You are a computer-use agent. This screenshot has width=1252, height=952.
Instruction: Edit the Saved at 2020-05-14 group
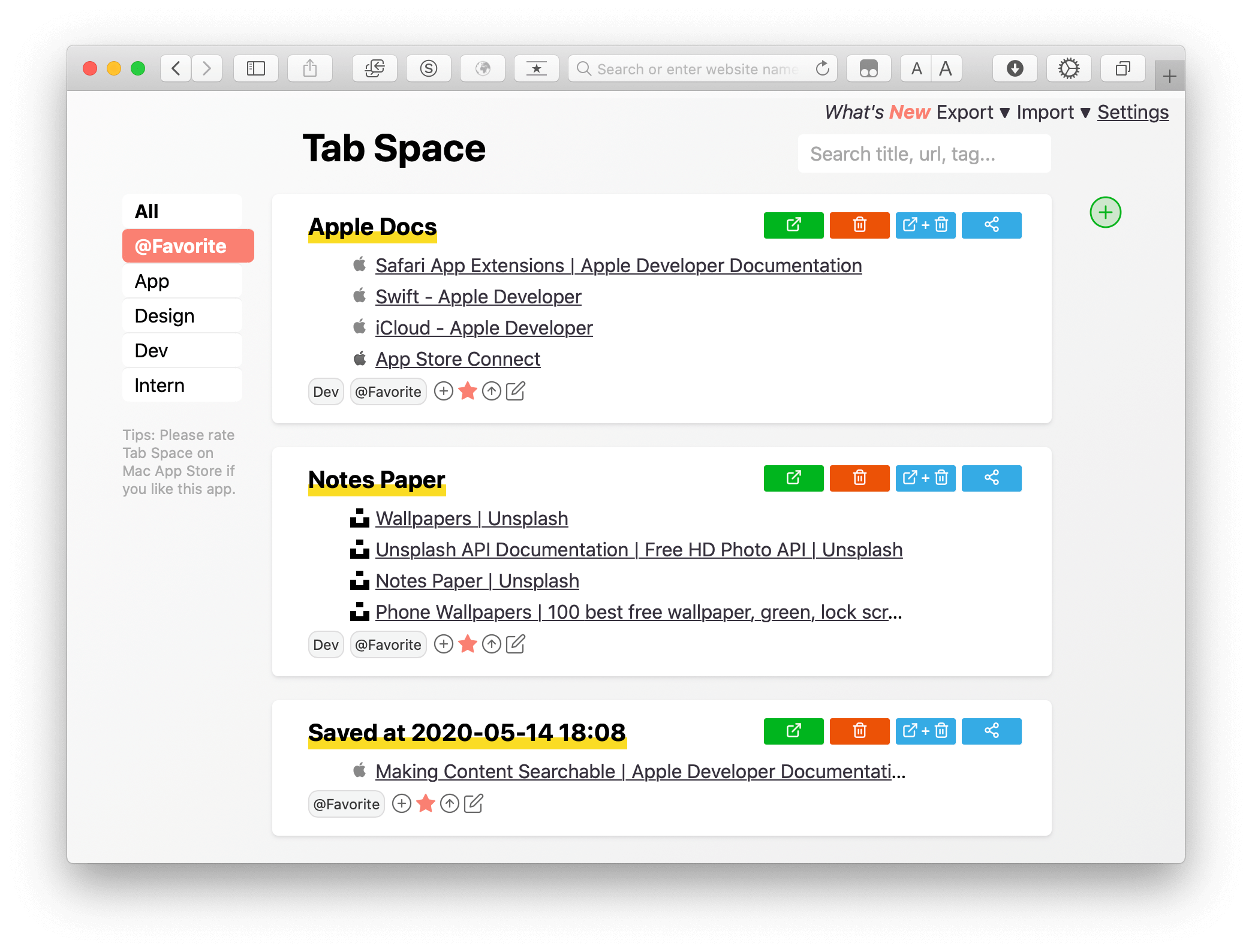[473, 804]
